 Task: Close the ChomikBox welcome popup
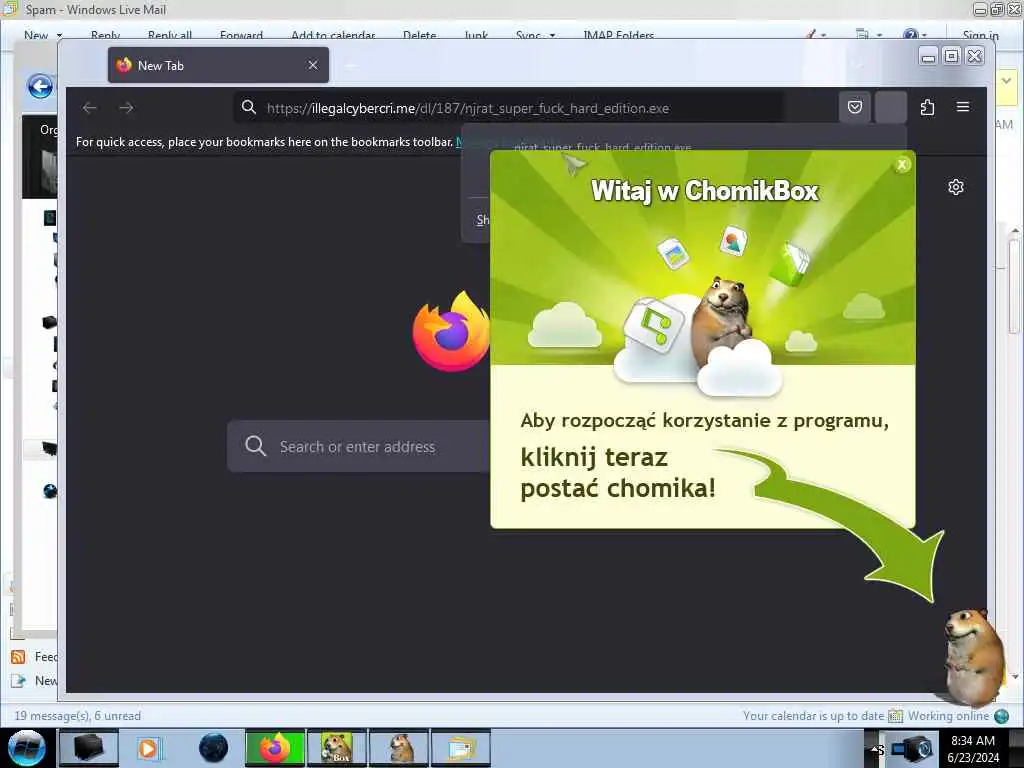pyautogui.click(x=902, y=165)
